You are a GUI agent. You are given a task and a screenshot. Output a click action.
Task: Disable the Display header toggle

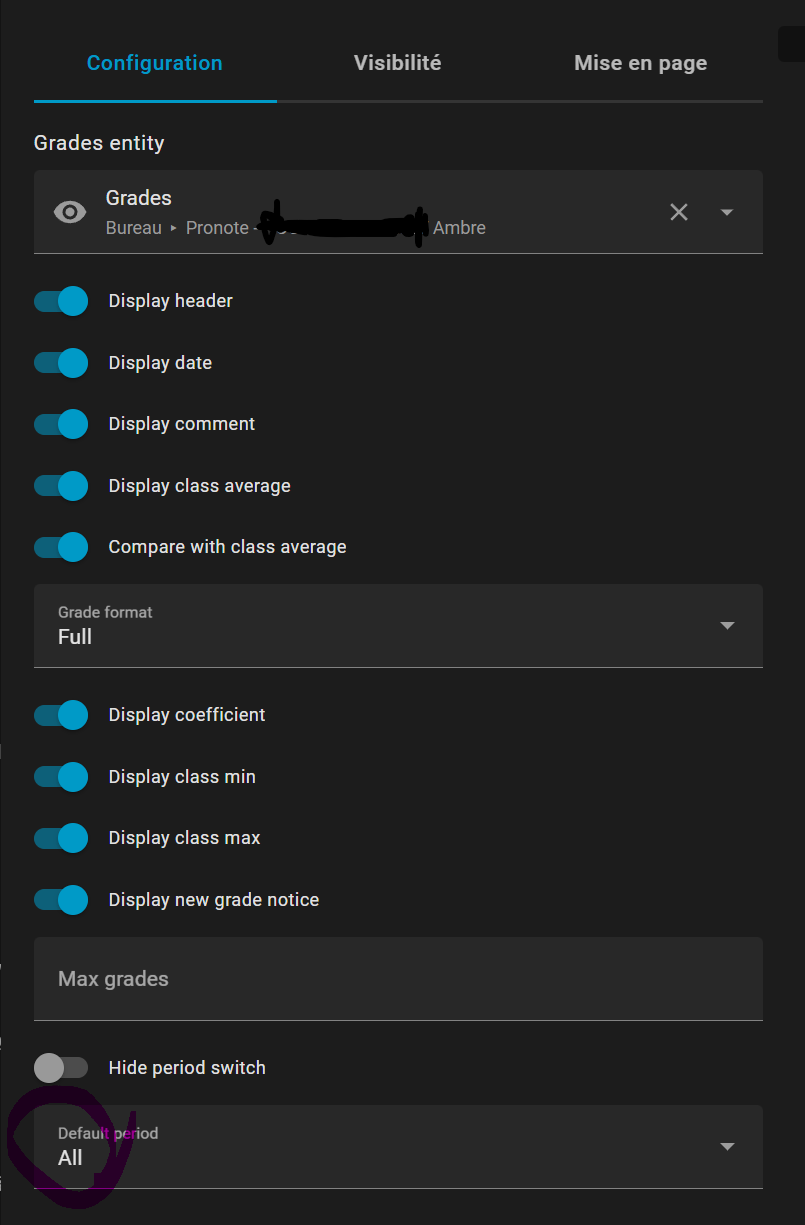(61, 301)
